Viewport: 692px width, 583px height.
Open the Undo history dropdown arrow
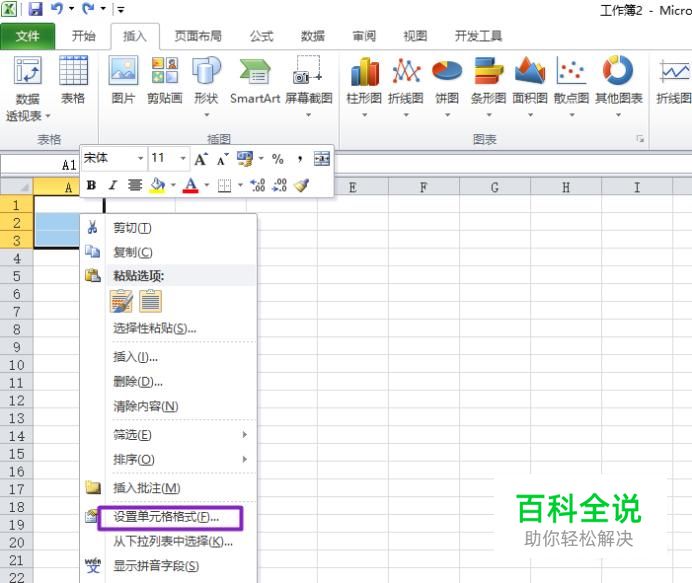(x=71, y=9)
